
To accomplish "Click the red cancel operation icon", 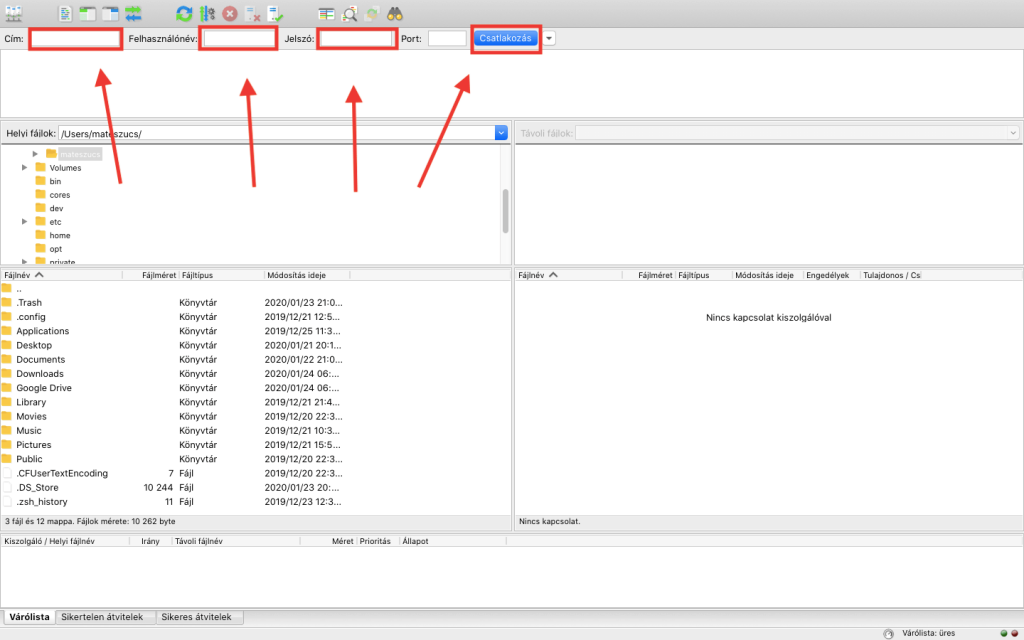I will tap(230, 13).
